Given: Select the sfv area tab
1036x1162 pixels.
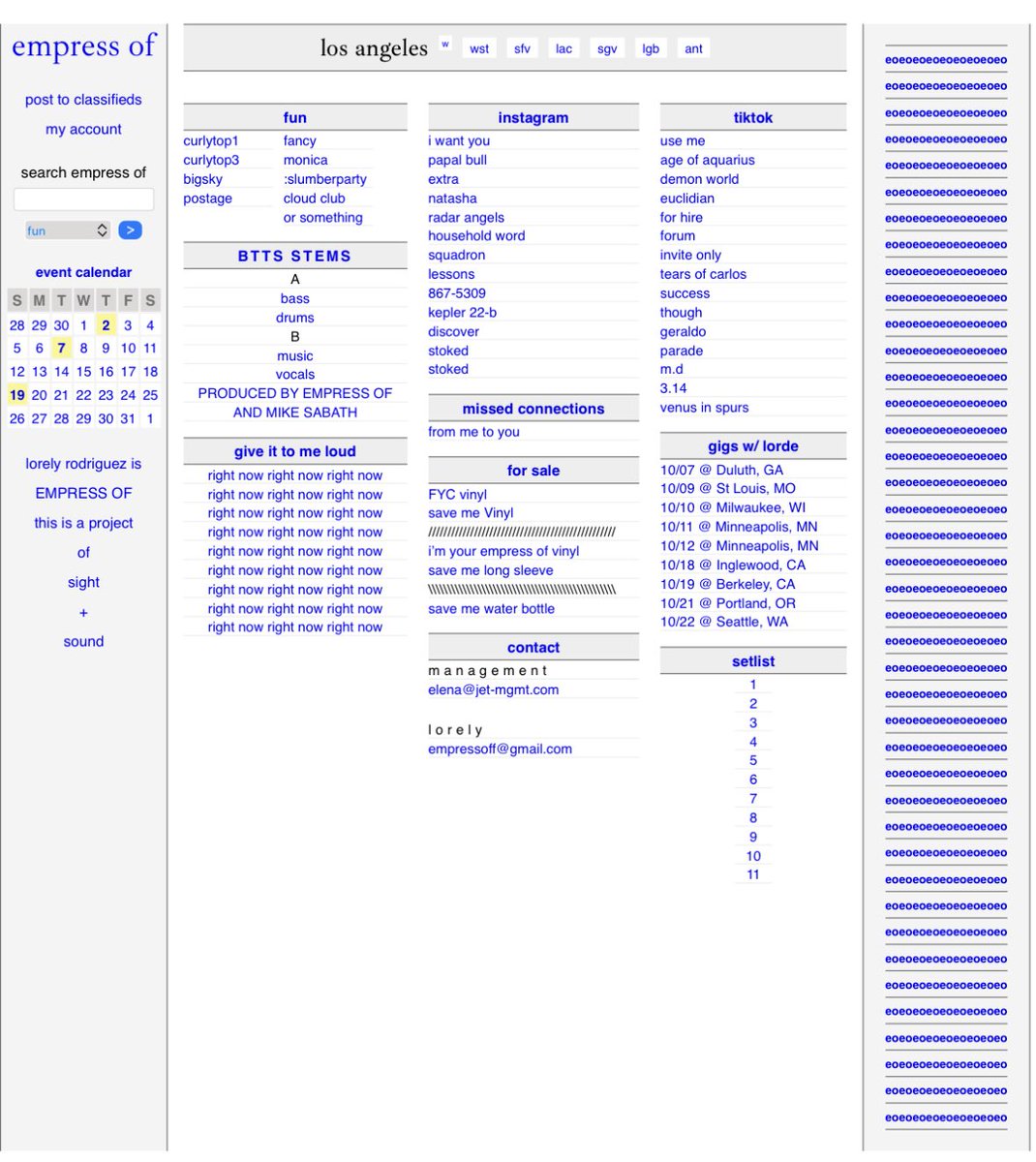Looking at the screenshot, I should (522, 48).
